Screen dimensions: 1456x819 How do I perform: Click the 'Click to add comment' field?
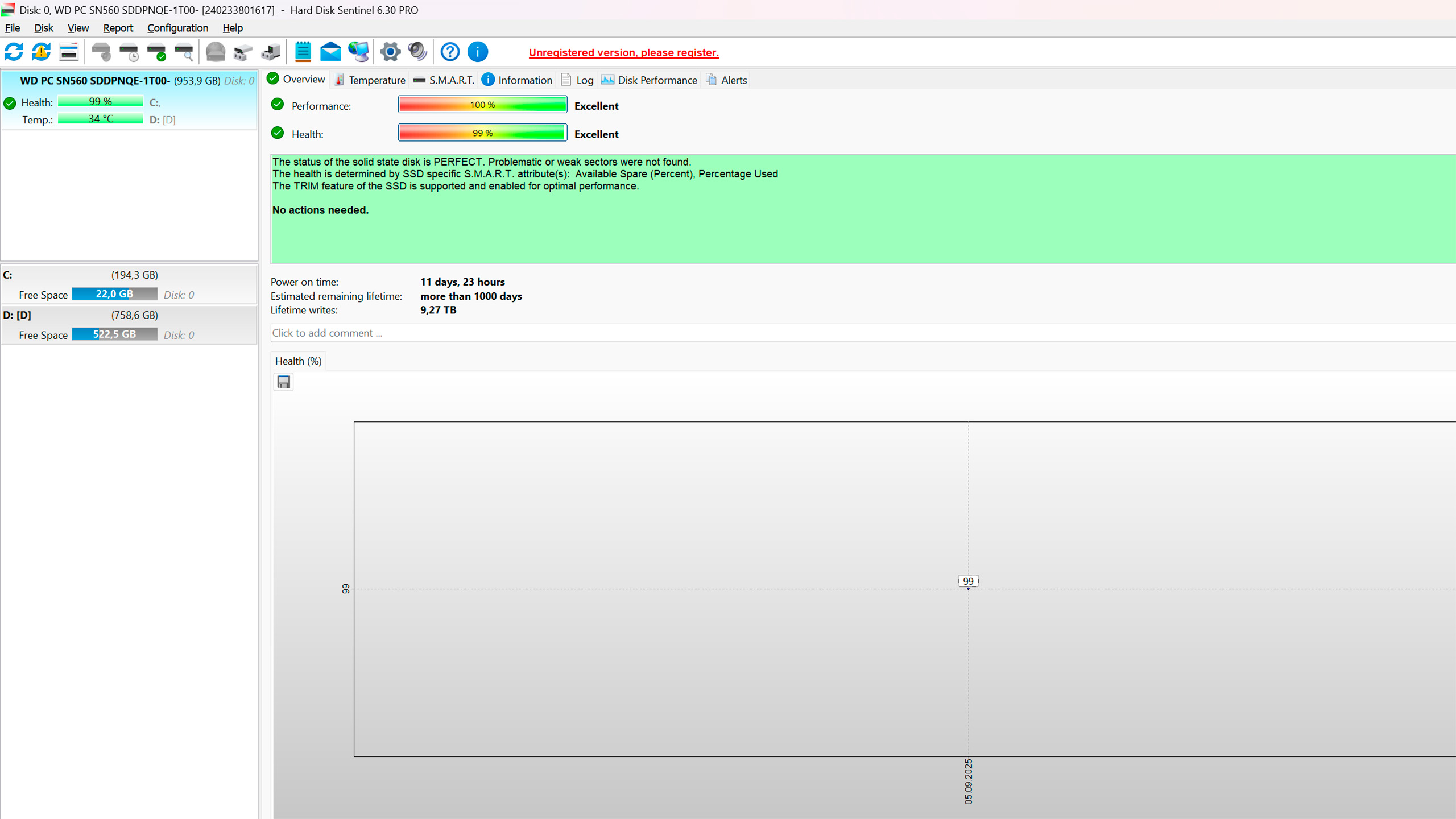(863, 333)
